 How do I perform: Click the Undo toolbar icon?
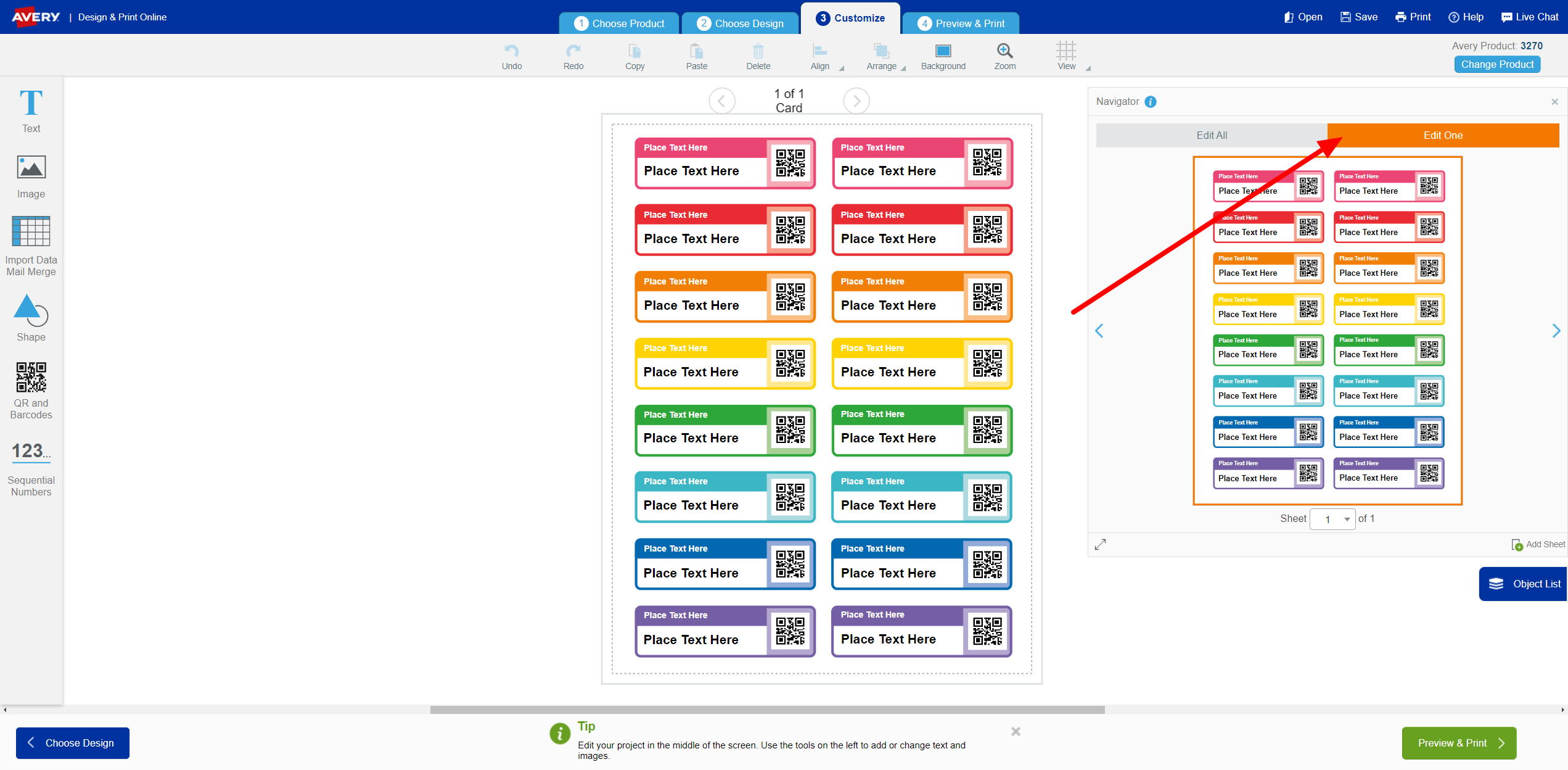(512, 57)
